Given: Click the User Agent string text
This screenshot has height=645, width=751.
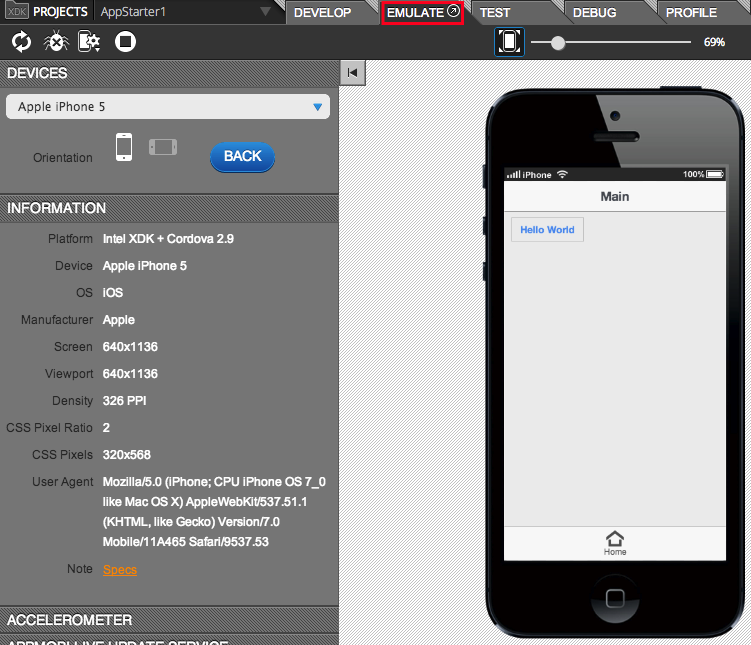Looking at the screenshot, I should 214,512.
